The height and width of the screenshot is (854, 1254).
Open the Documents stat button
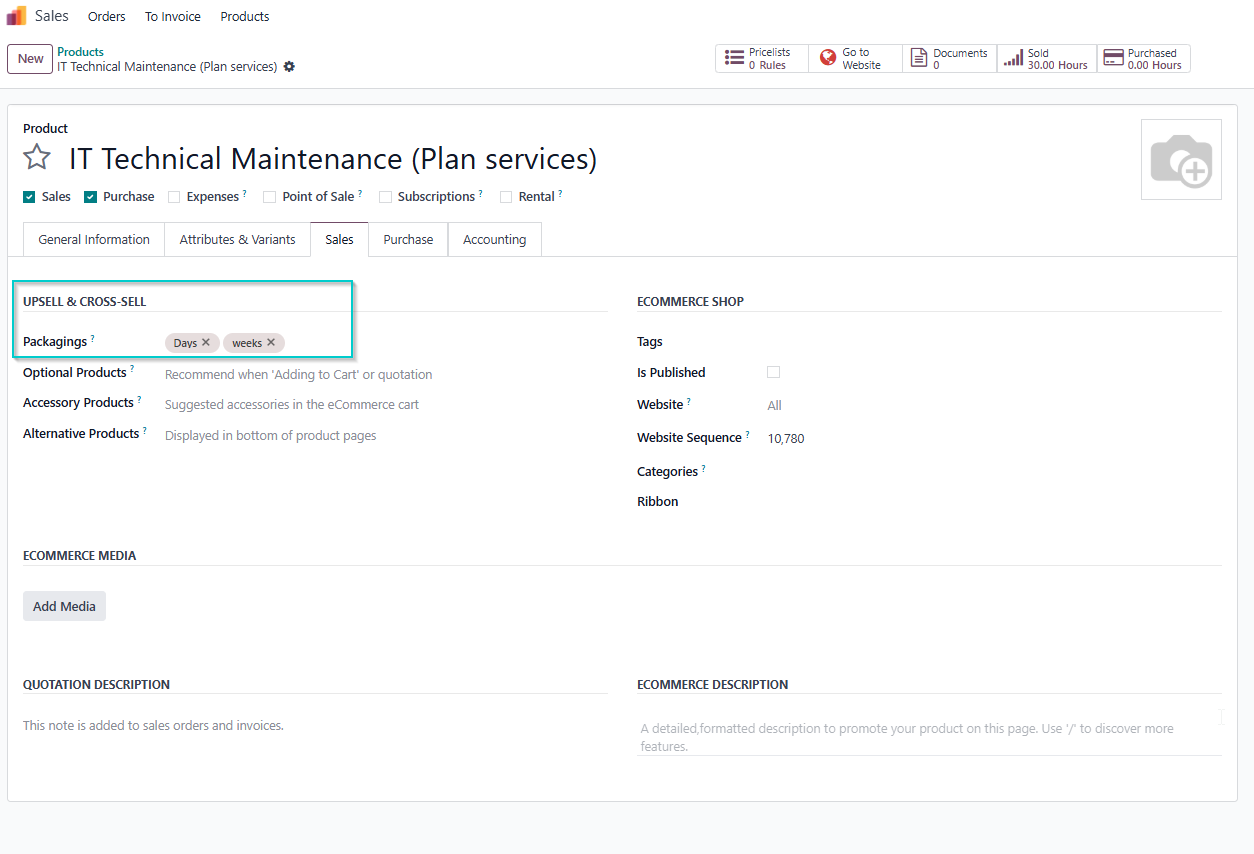click(x=949, y=59)
